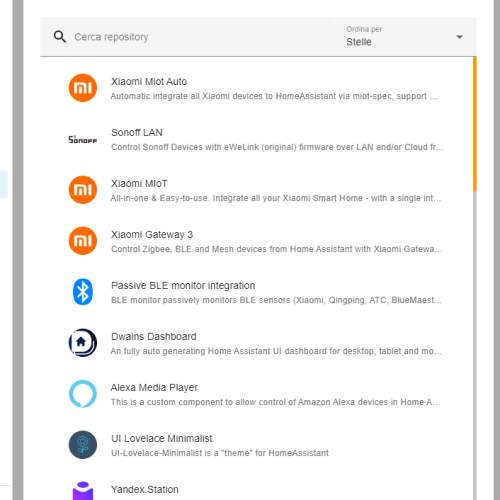The image size is (500, 500).
Task: Click the orange scrollbar thumb
Action: point(475,124)
